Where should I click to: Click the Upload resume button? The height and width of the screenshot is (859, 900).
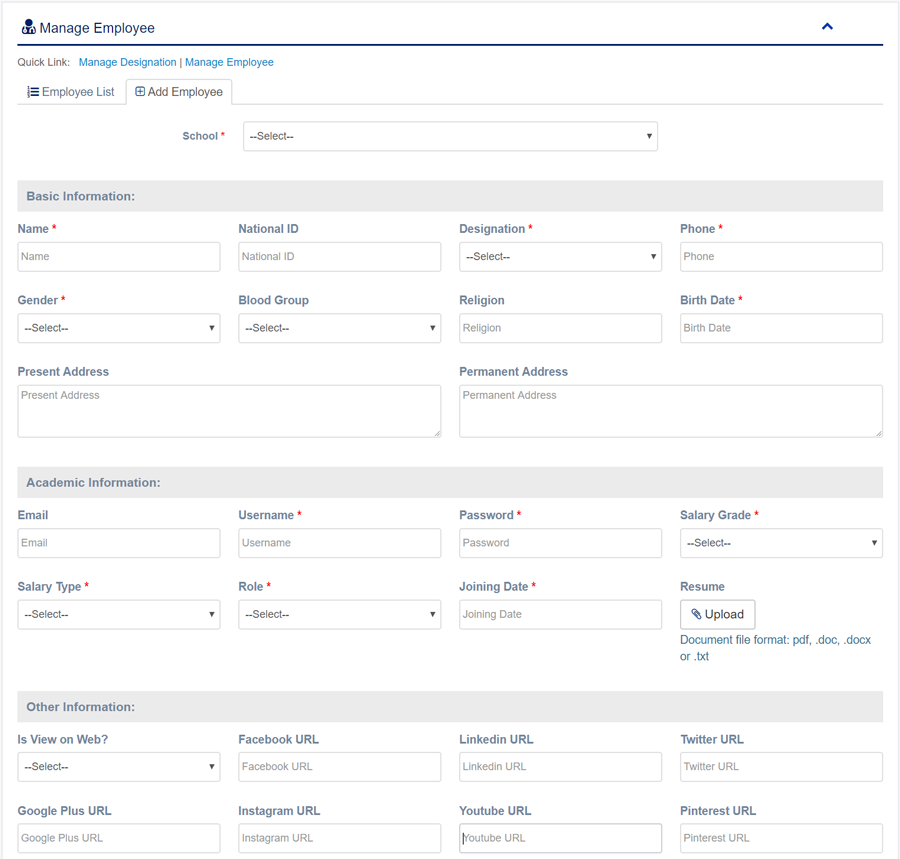point(718,614)
